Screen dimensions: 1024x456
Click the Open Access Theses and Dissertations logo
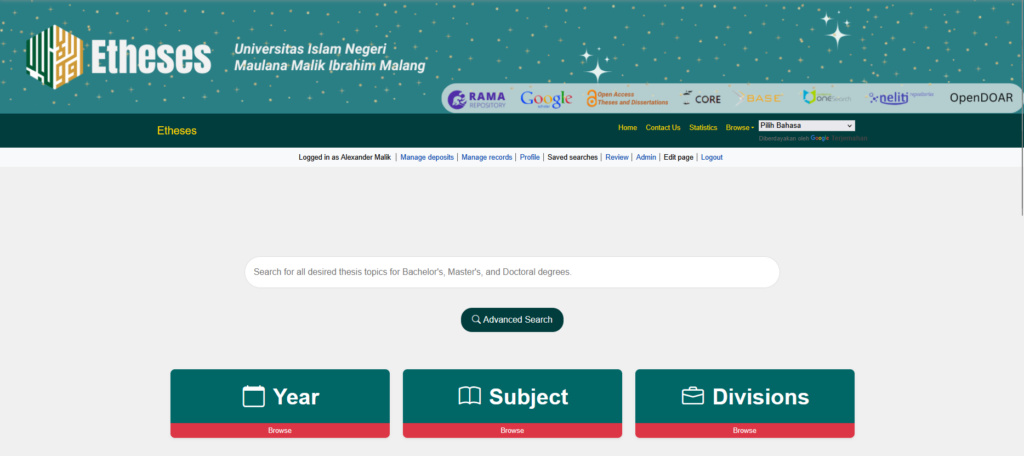627,98
